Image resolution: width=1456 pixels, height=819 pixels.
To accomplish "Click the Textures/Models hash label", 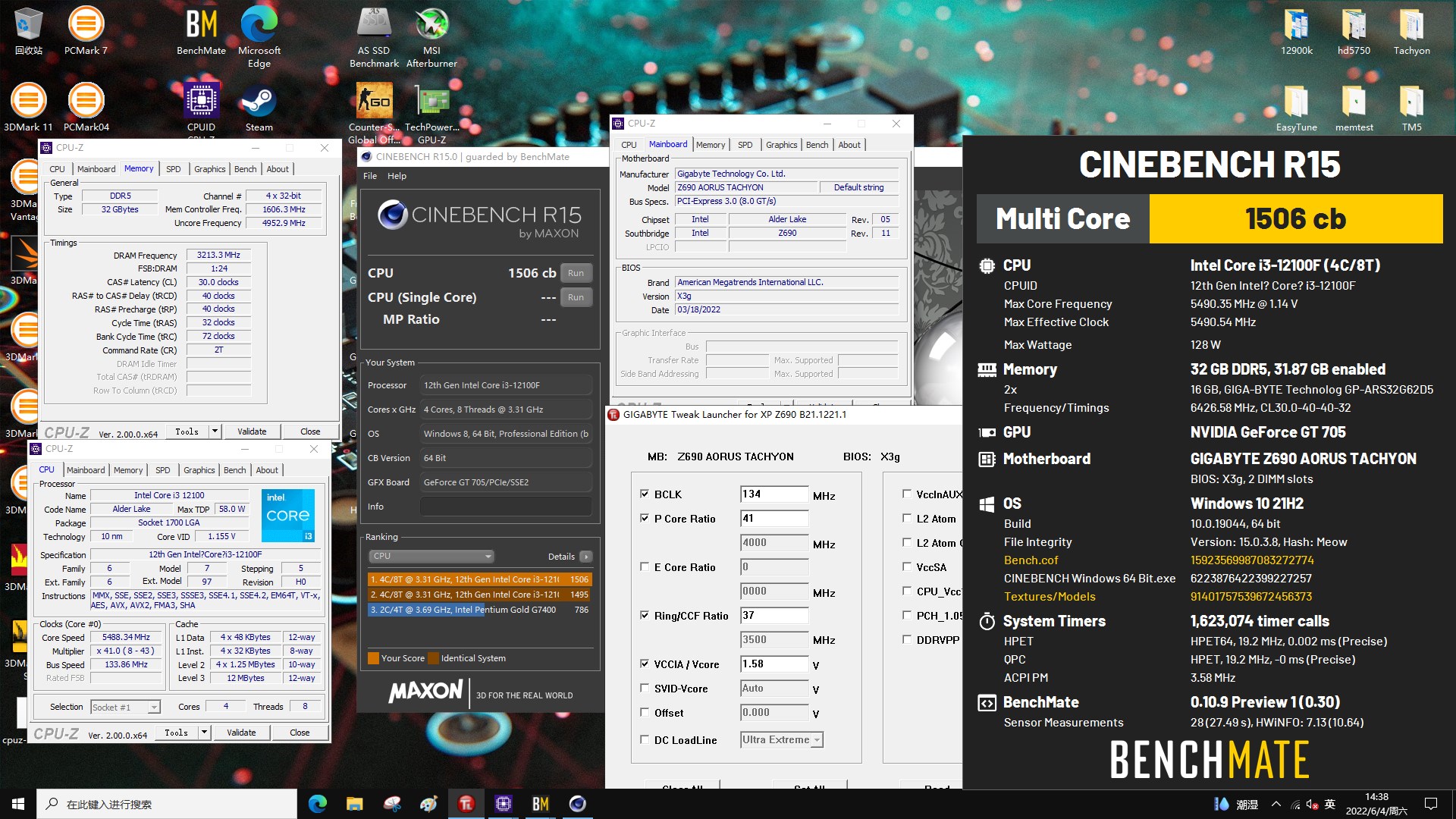I will tap(1050, 597).
